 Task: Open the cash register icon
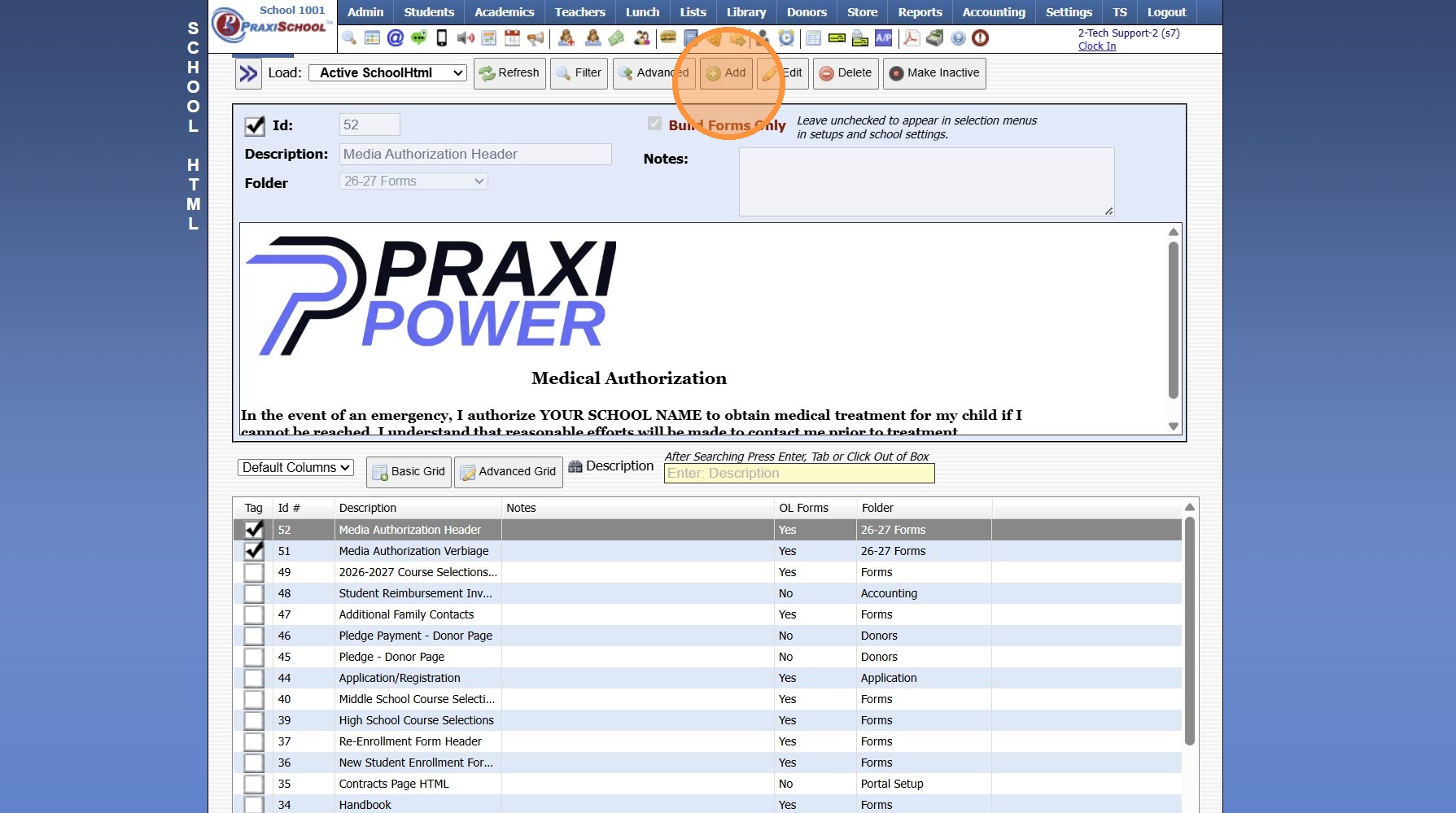click(x=934, y=38)
